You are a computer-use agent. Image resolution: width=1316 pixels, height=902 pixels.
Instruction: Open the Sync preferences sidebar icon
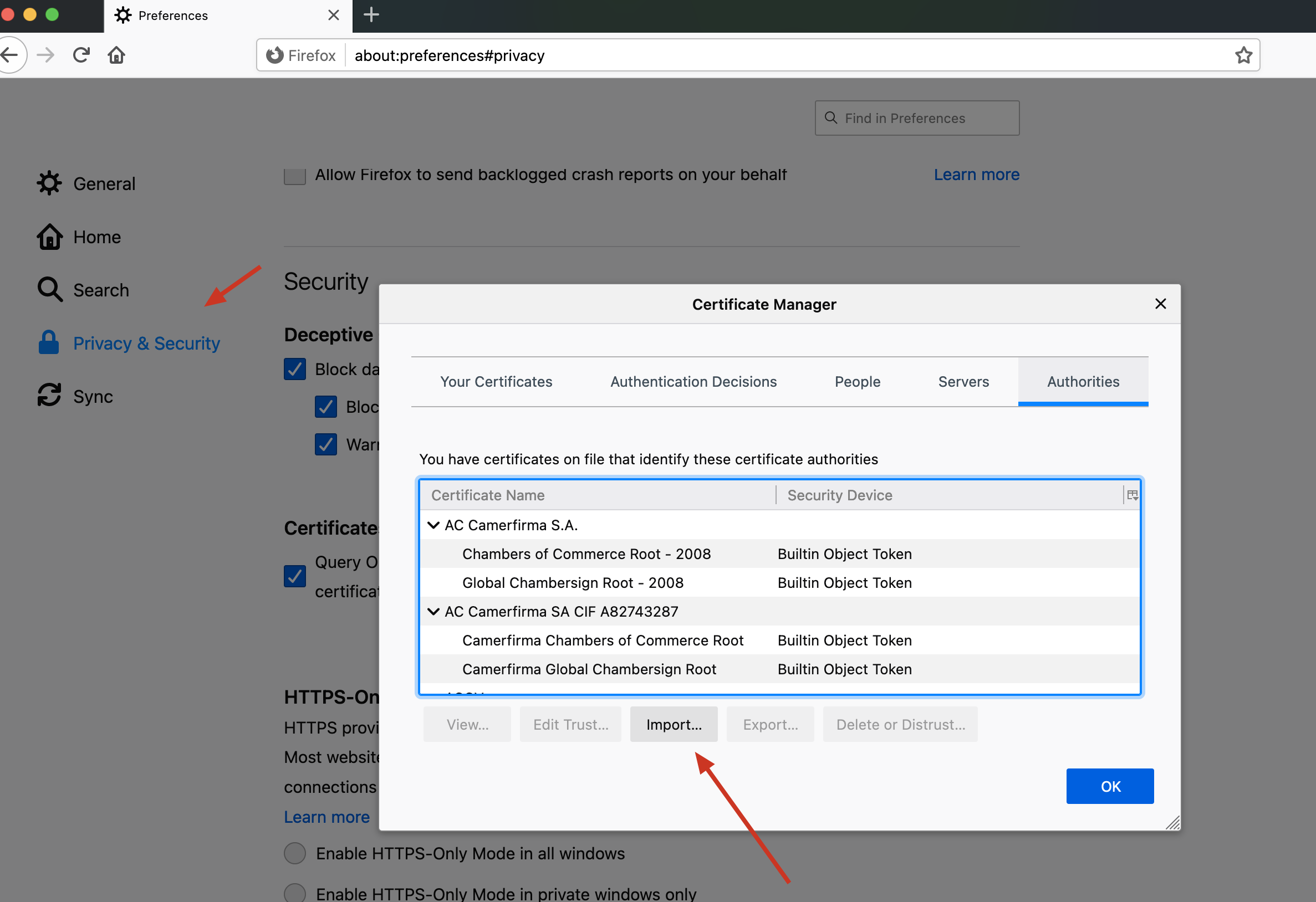(50, 396)
